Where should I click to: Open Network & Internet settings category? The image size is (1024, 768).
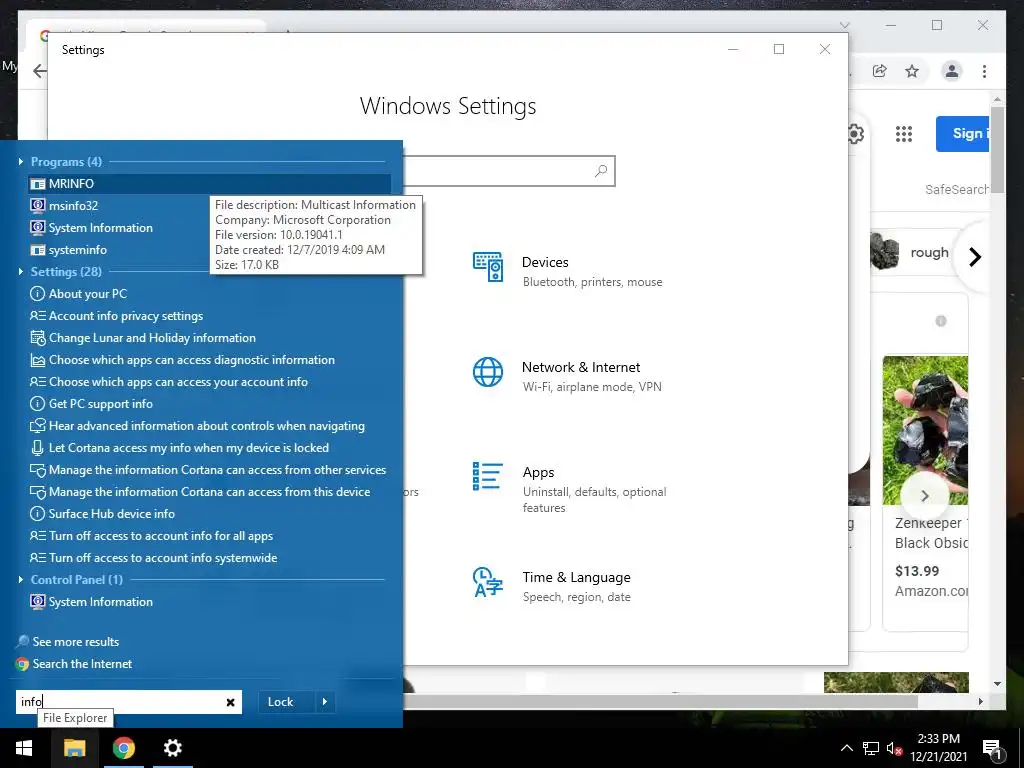coord(567,376)
